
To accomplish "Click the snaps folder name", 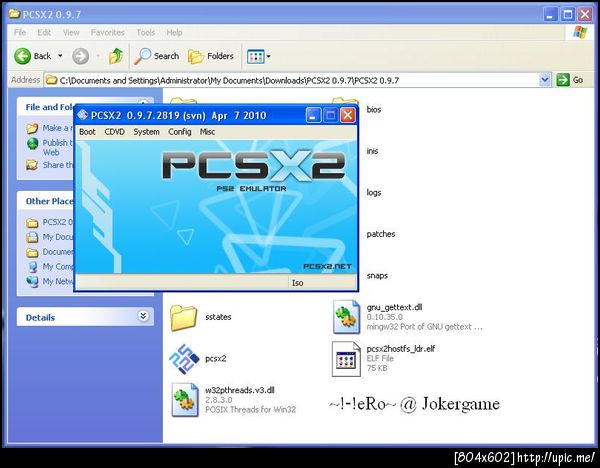I will coord(377,276).
